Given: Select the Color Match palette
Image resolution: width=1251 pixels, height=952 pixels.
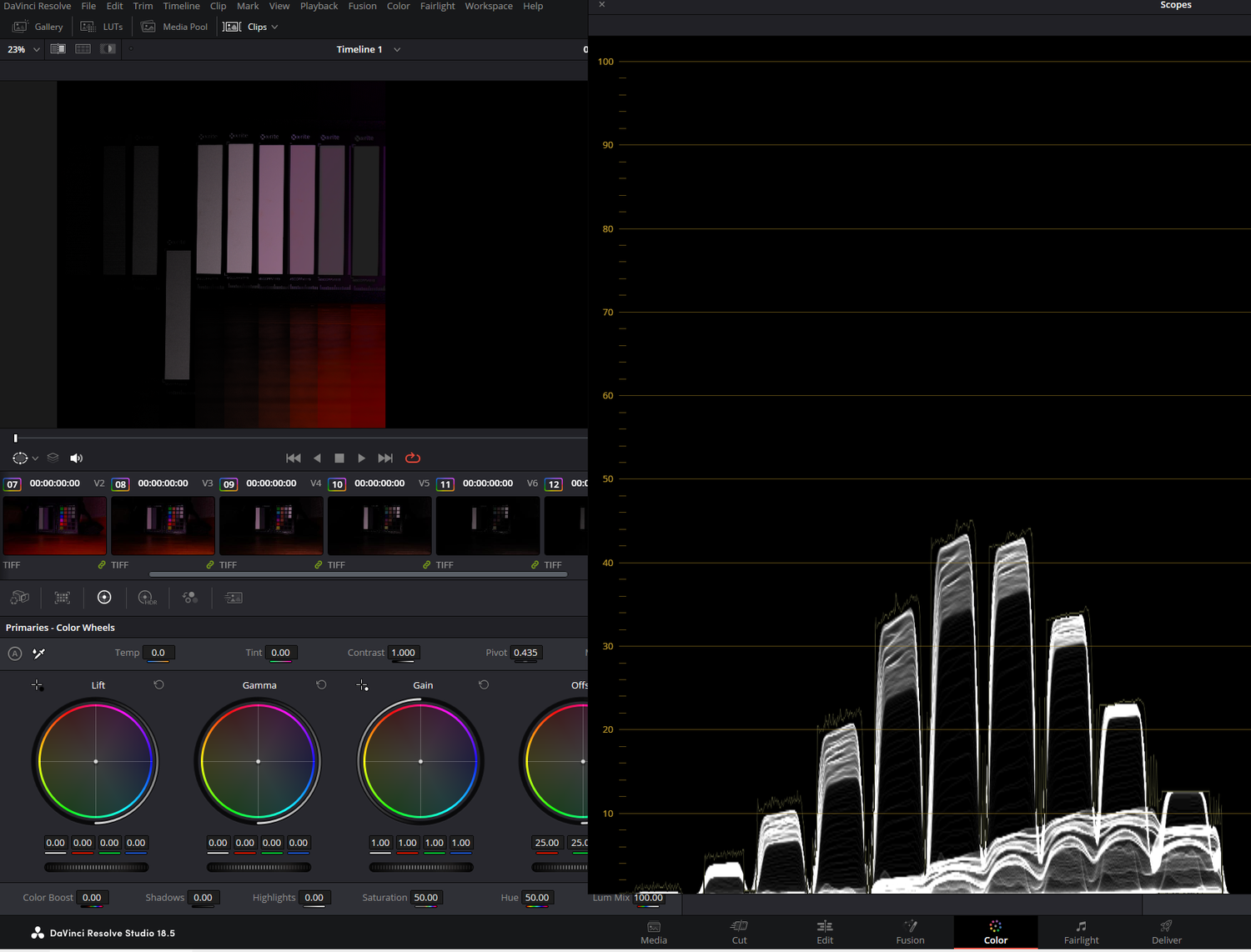Looking at the screenshot, I should (62, 598).
